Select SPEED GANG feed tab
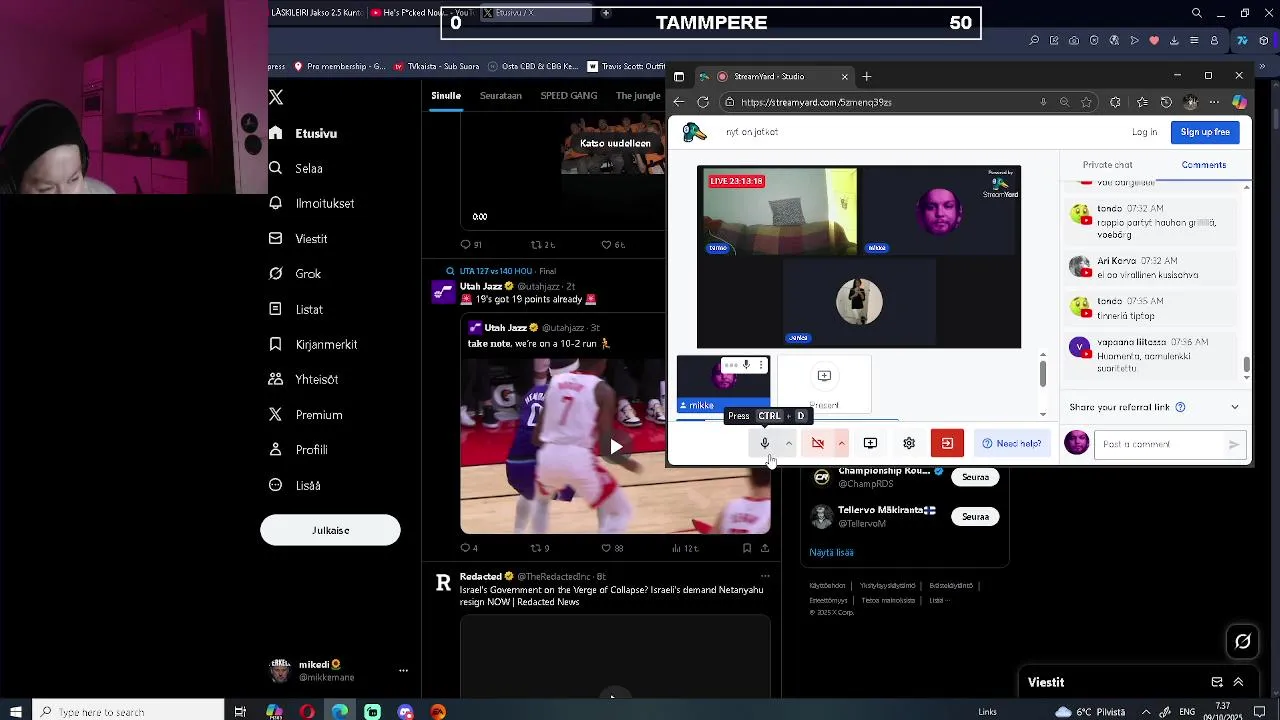This screenshot has width=1280, height=720. tap(569, 96)
